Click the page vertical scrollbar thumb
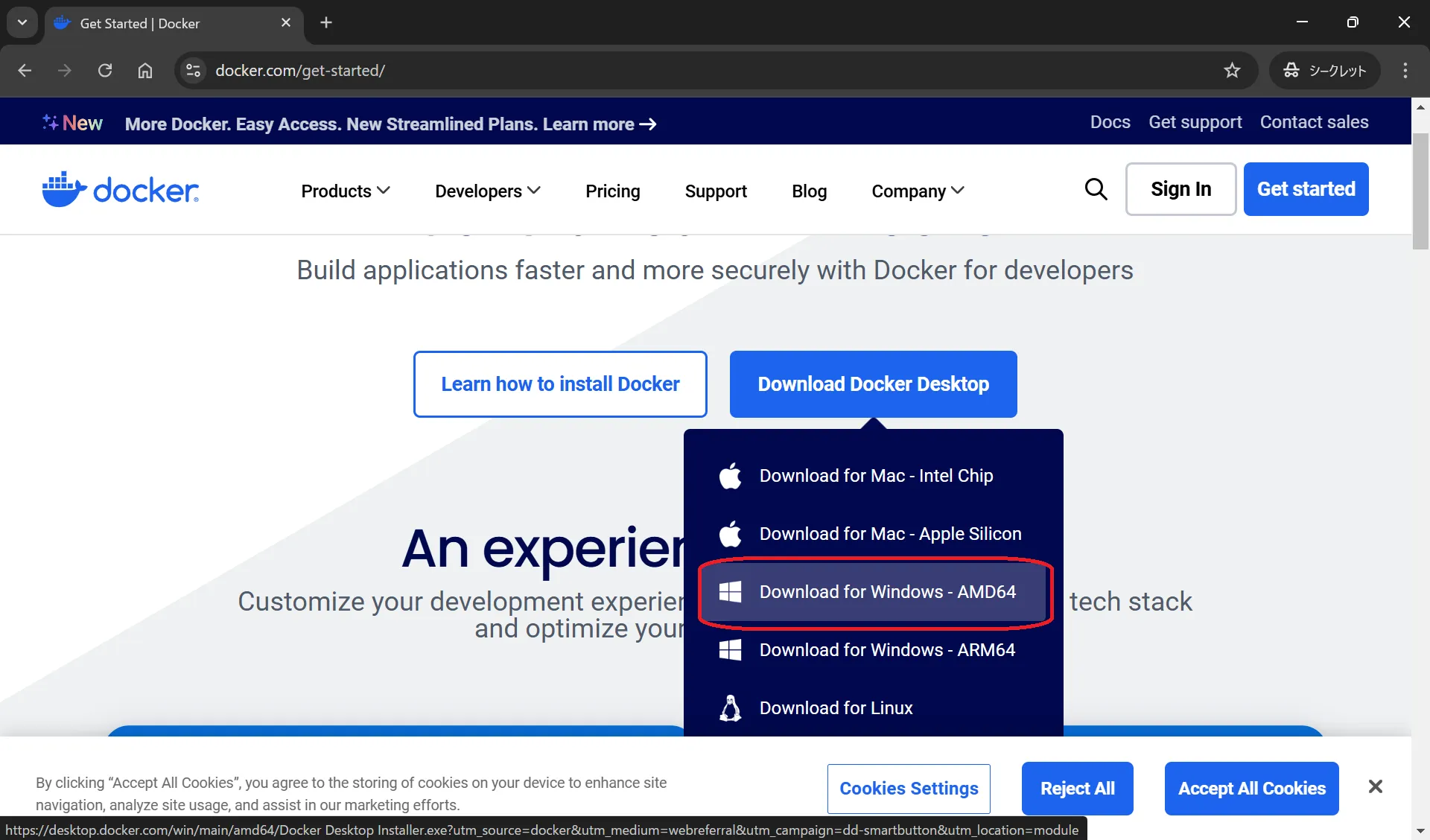 1420,192
